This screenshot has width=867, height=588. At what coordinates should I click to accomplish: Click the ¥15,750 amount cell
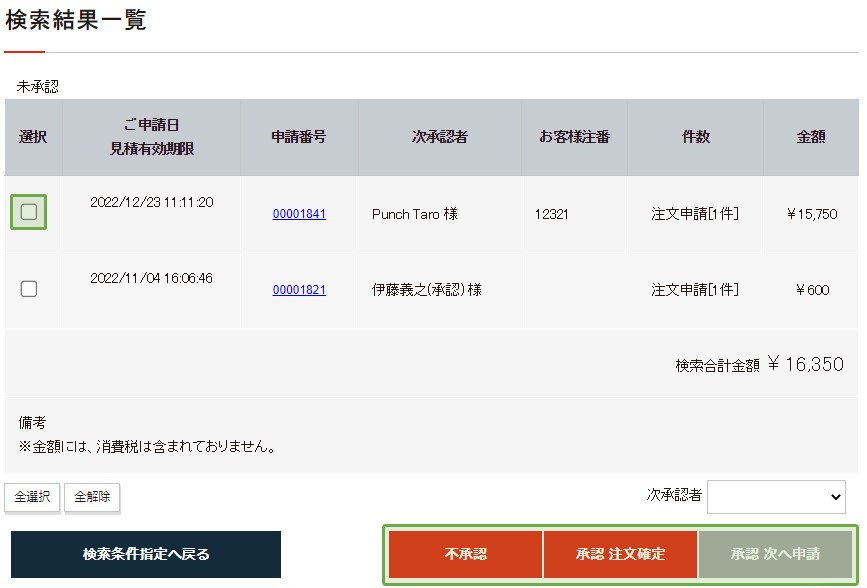[812, 214]
